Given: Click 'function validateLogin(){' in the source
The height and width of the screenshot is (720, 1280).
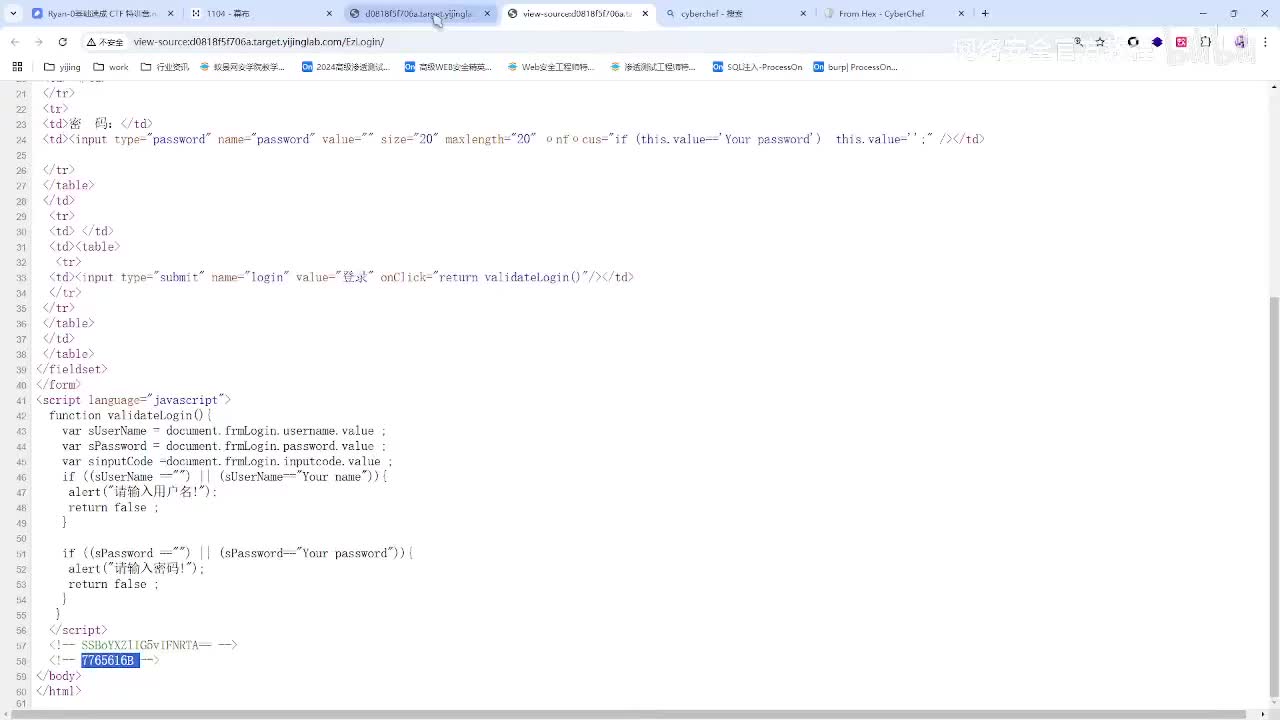Looking at the screenshot, I should 130,415.
